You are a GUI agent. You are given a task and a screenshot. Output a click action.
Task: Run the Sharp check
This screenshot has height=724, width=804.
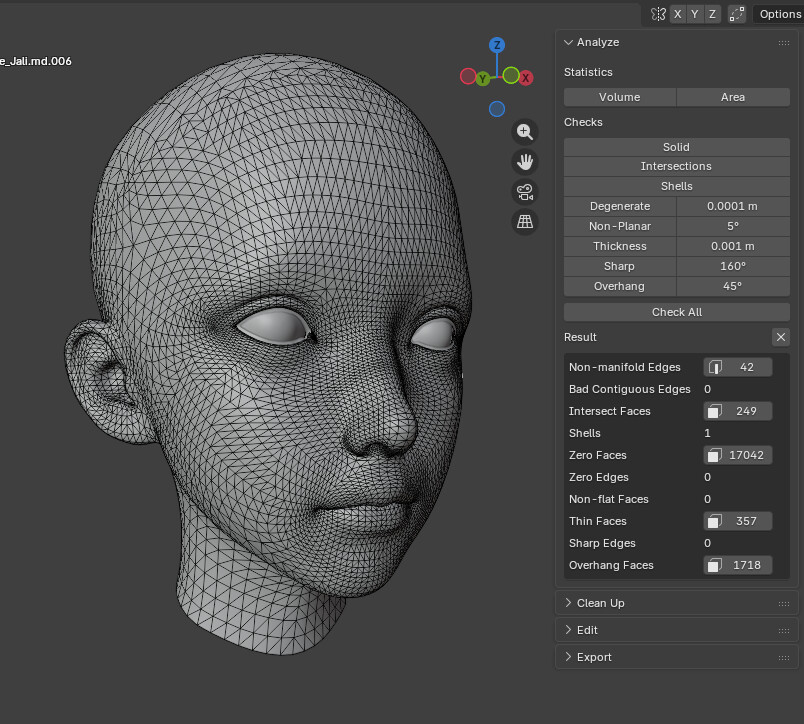[619, 266]
